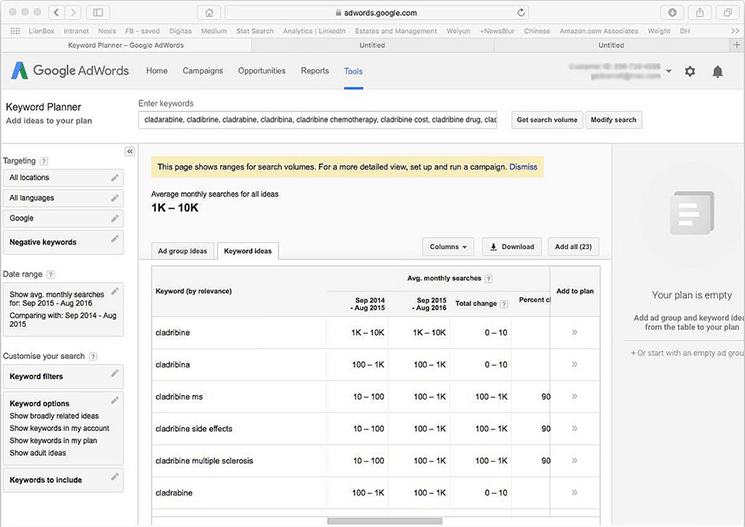745x527 pixels.
Task: Open the notifications bell
Action: pyautogui.click(x=717, y=71)
